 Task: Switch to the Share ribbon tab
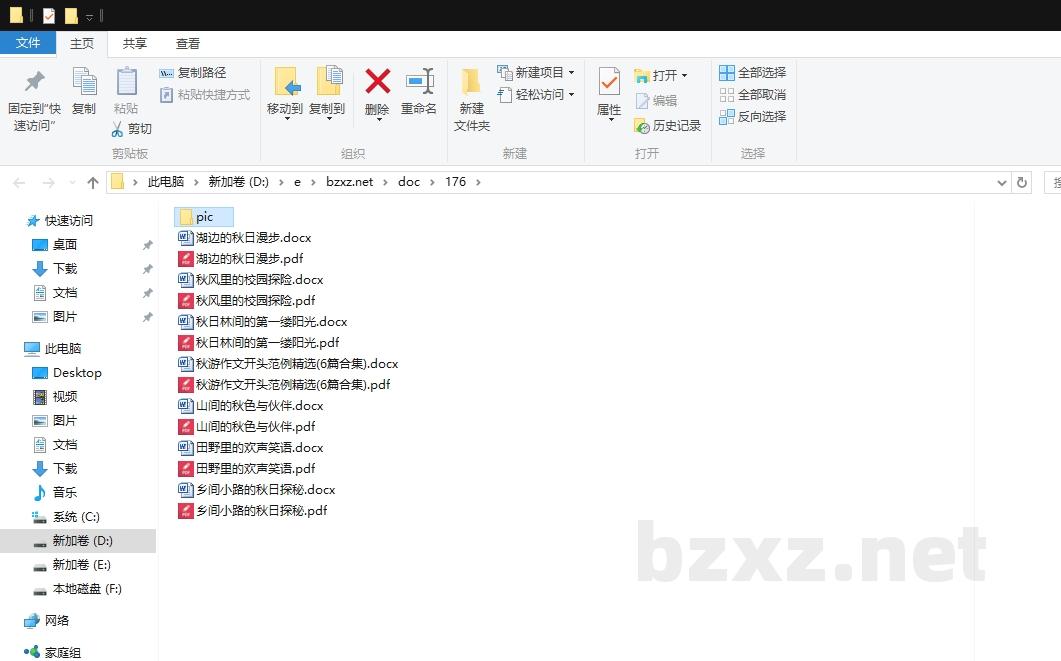click(x=134, y=44)
